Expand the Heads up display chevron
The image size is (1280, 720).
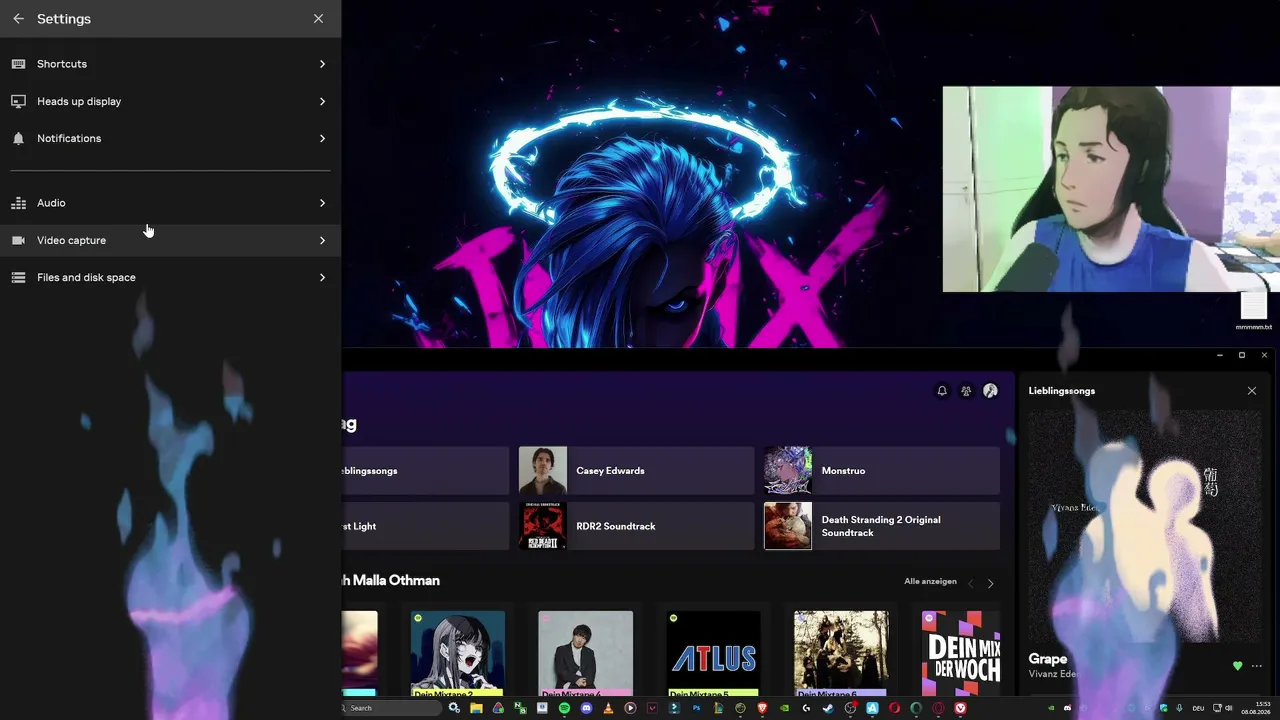click(x=322, y=101)
